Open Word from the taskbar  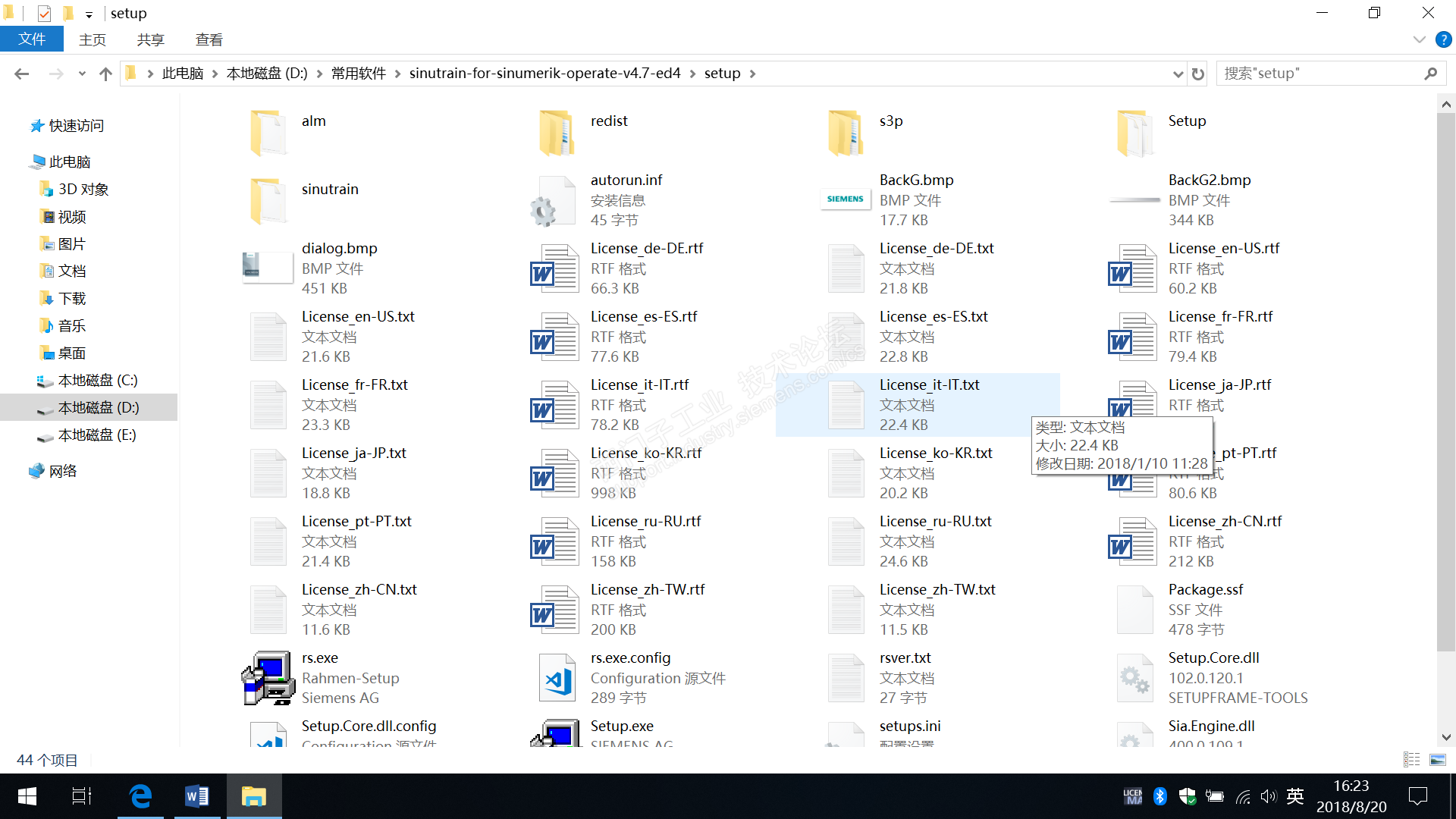(197, 796)
